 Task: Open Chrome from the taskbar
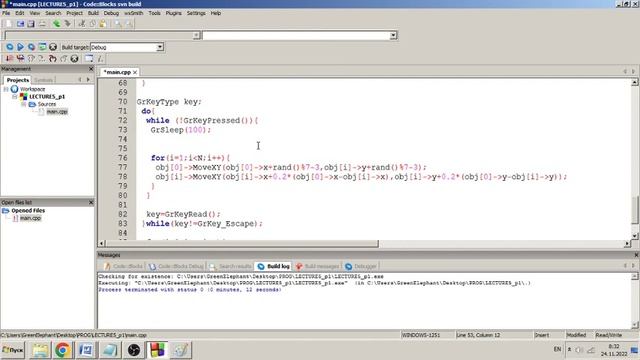click(x=62, y=350)
